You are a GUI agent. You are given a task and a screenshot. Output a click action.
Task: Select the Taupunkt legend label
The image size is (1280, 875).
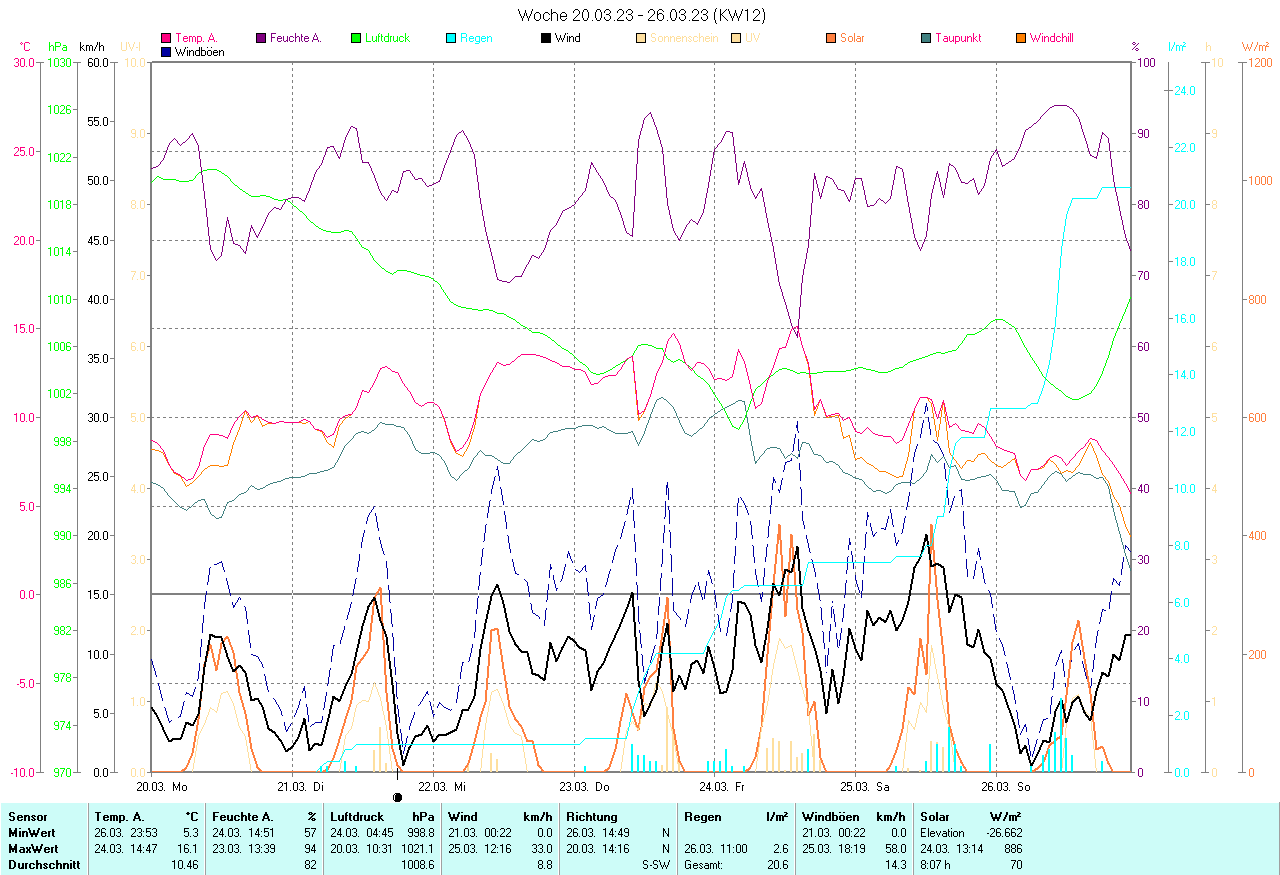[x=958, y=38]
